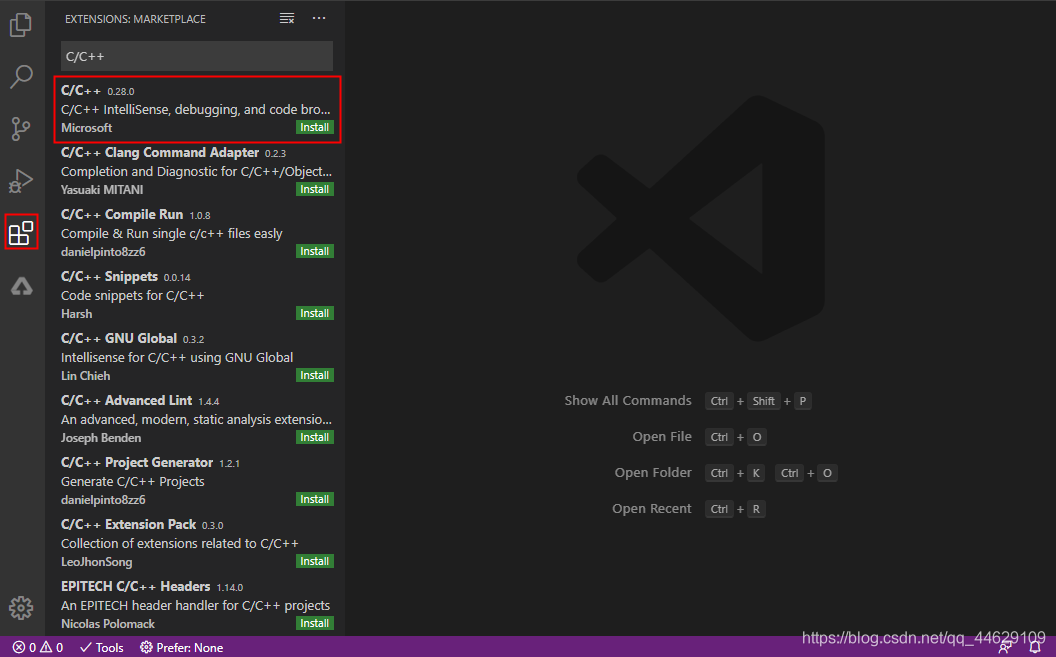Open the C/C++ 0.28.0 extension title

pyautogui.click(x=81, y=91)
